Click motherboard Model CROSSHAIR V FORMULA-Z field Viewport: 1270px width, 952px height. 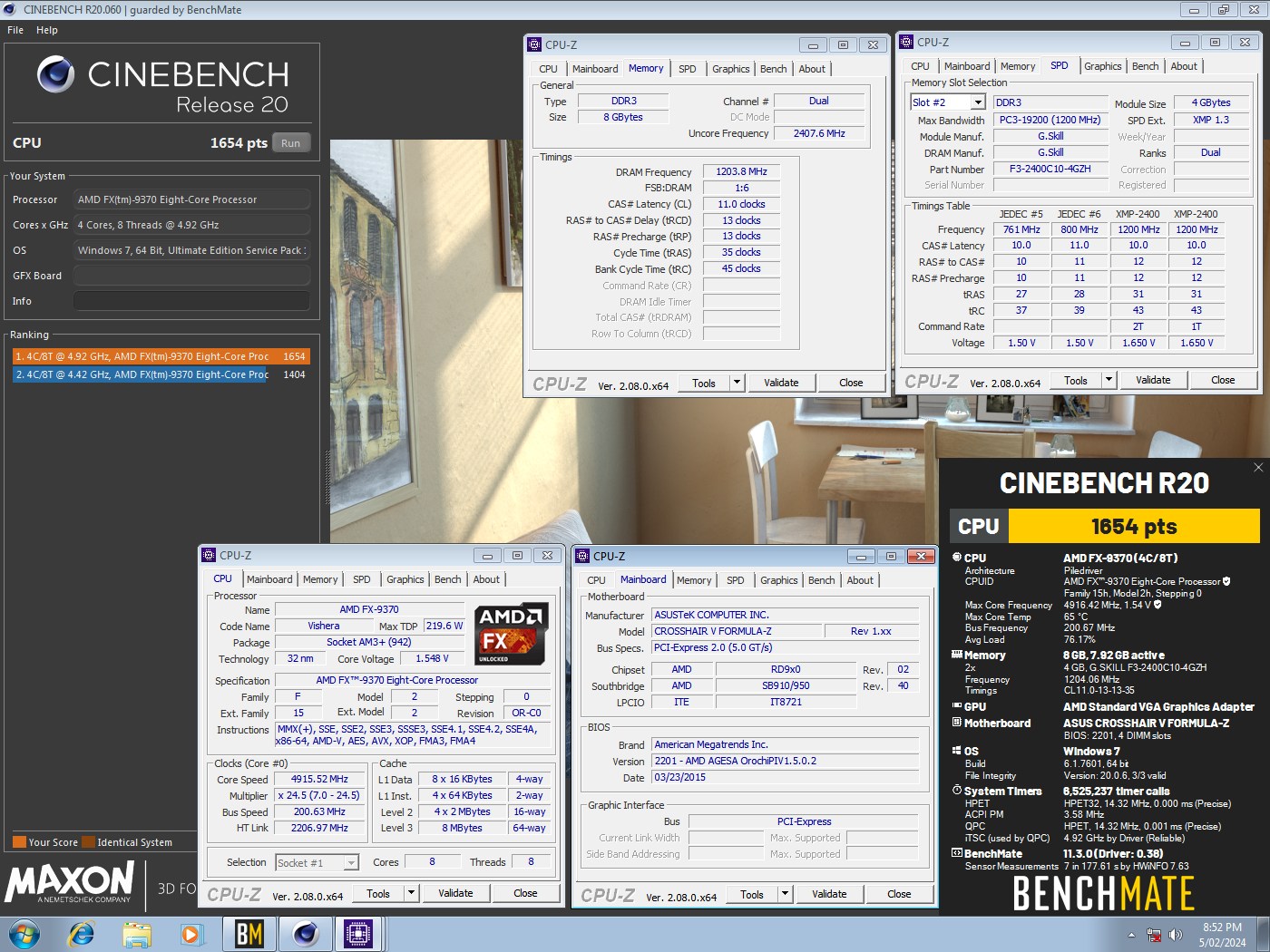click(x=737, y=631)
